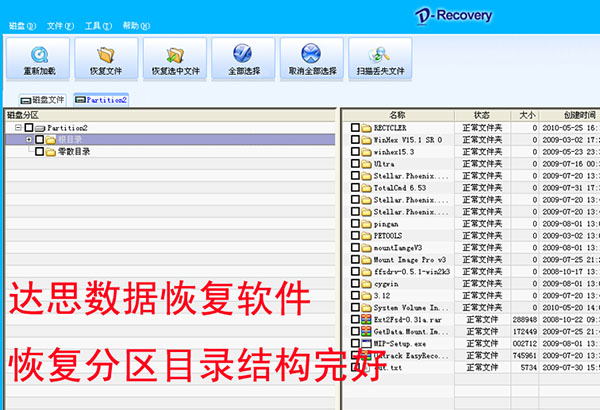Click the 零散目录 folder icon
600x410 pixels.
[51, 152]
